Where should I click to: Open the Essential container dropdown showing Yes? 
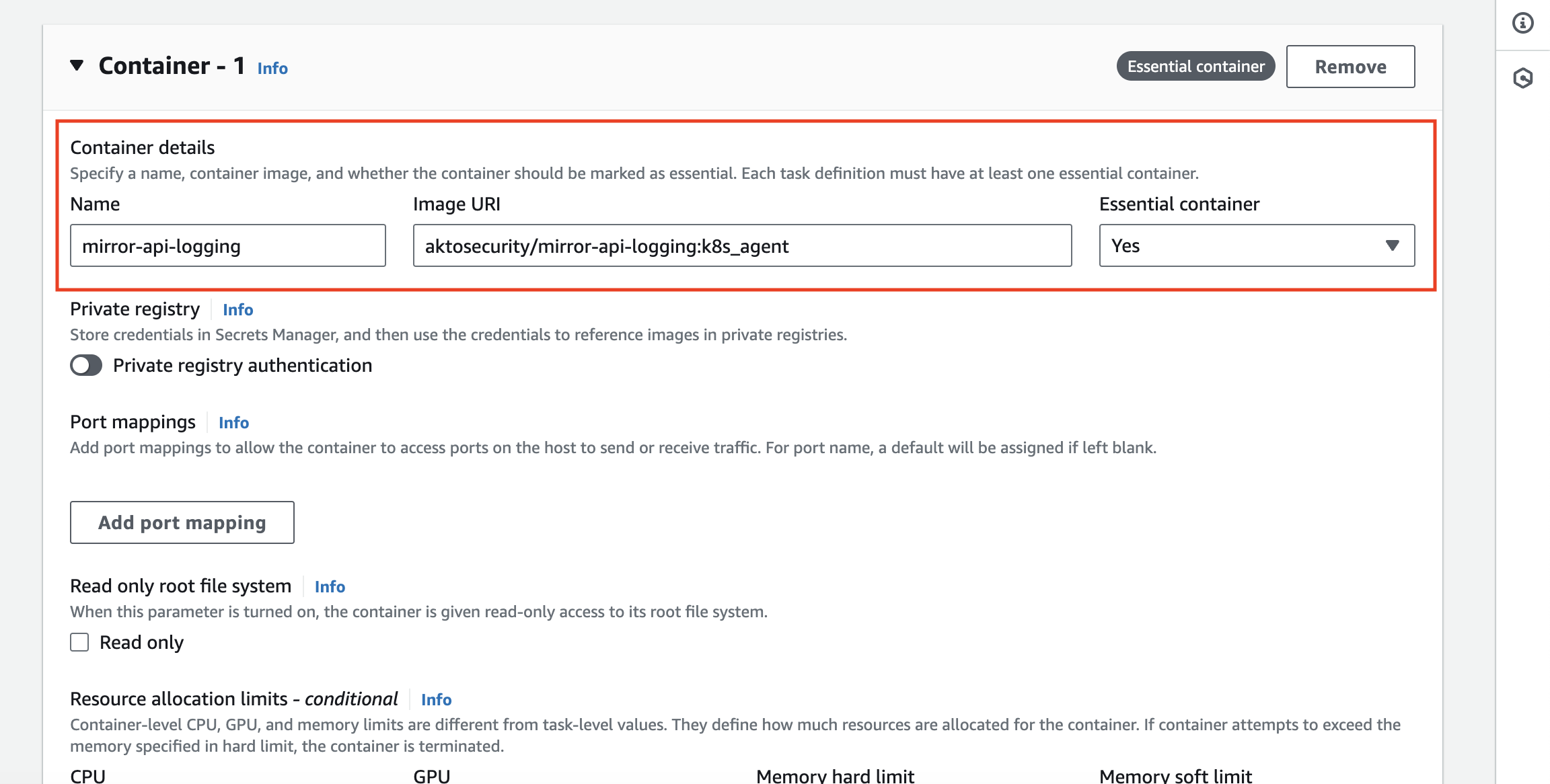1256,245
